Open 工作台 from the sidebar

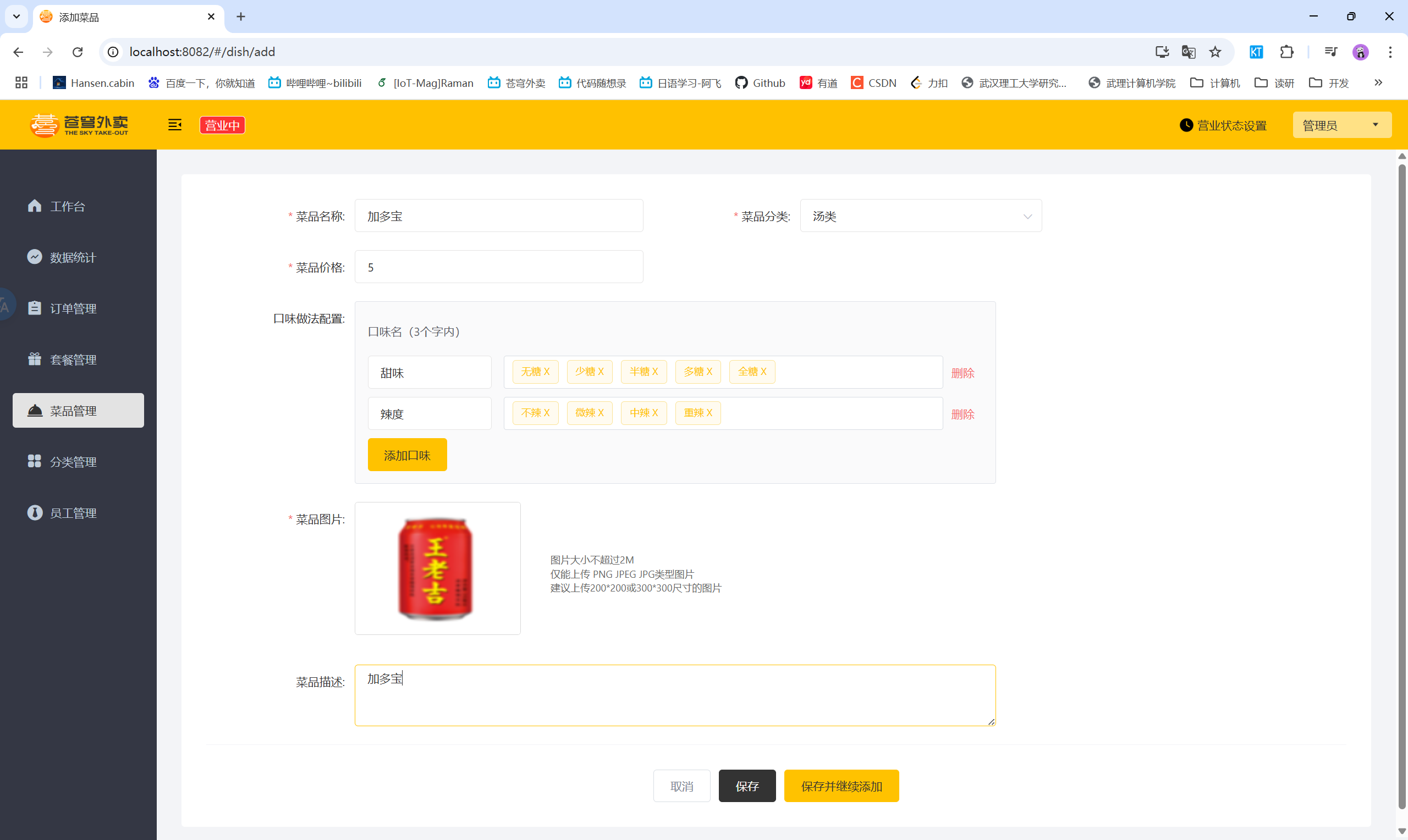point(67,206)
